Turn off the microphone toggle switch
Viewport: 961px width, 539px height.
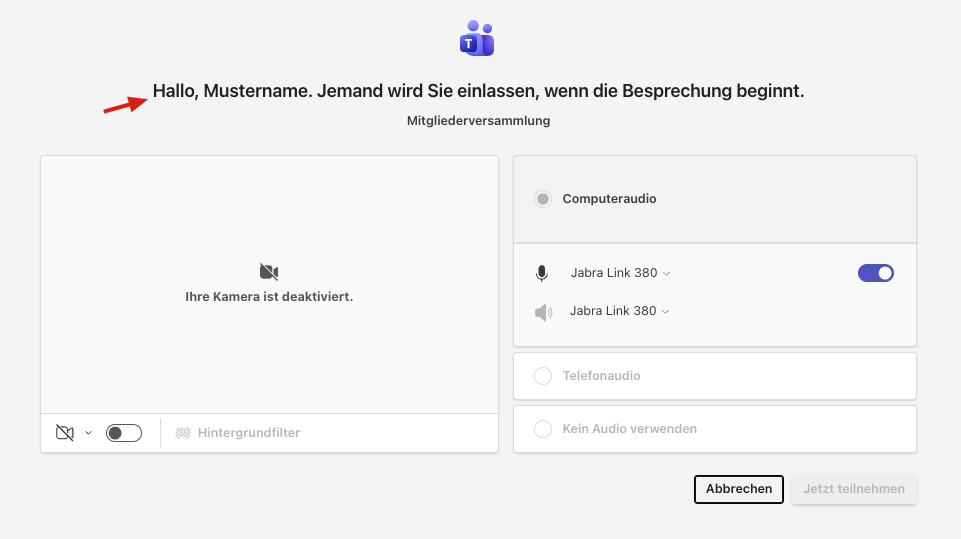875,273
